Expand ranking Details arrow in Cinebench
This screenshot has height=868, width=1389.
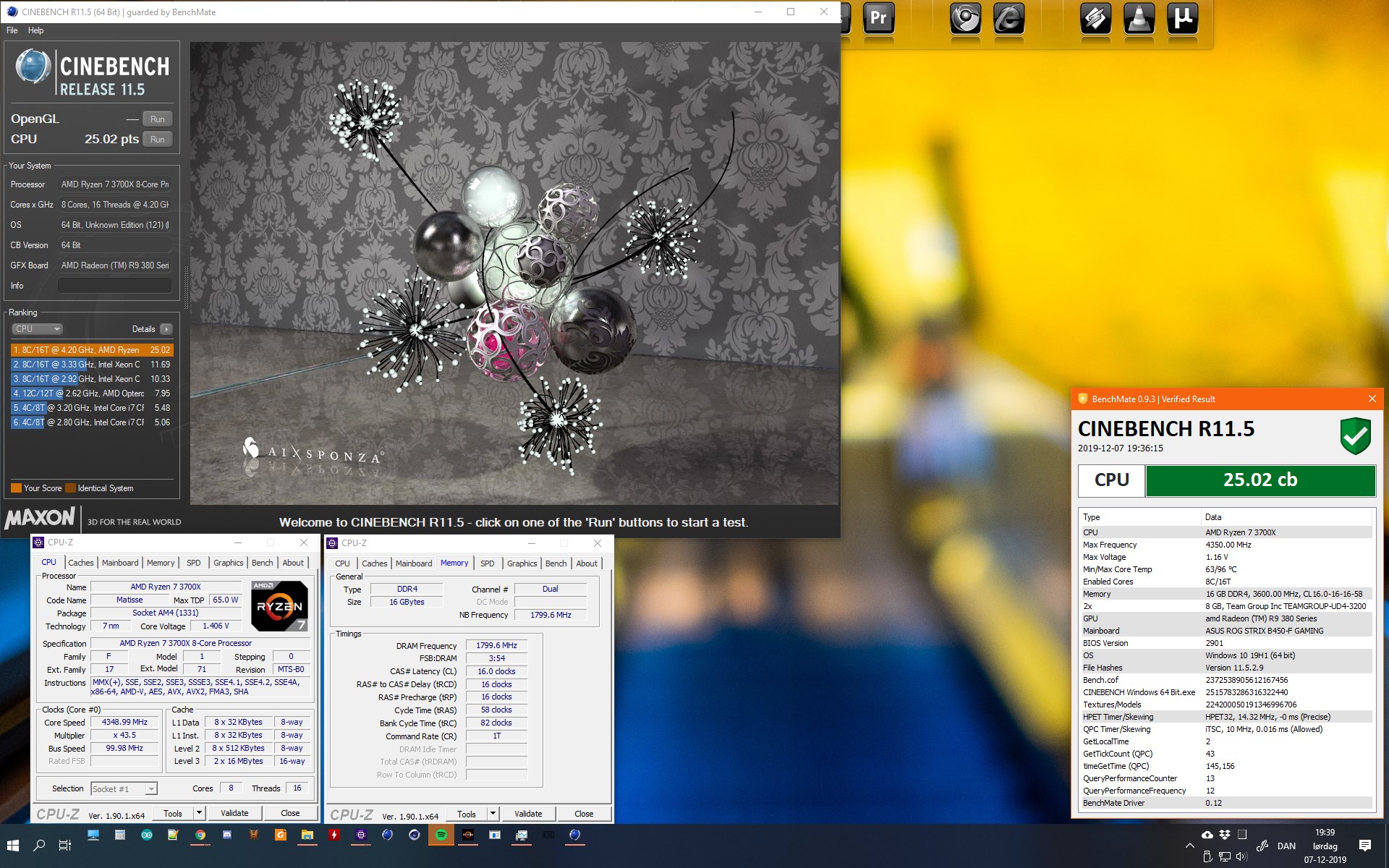[x=166, y=329]
